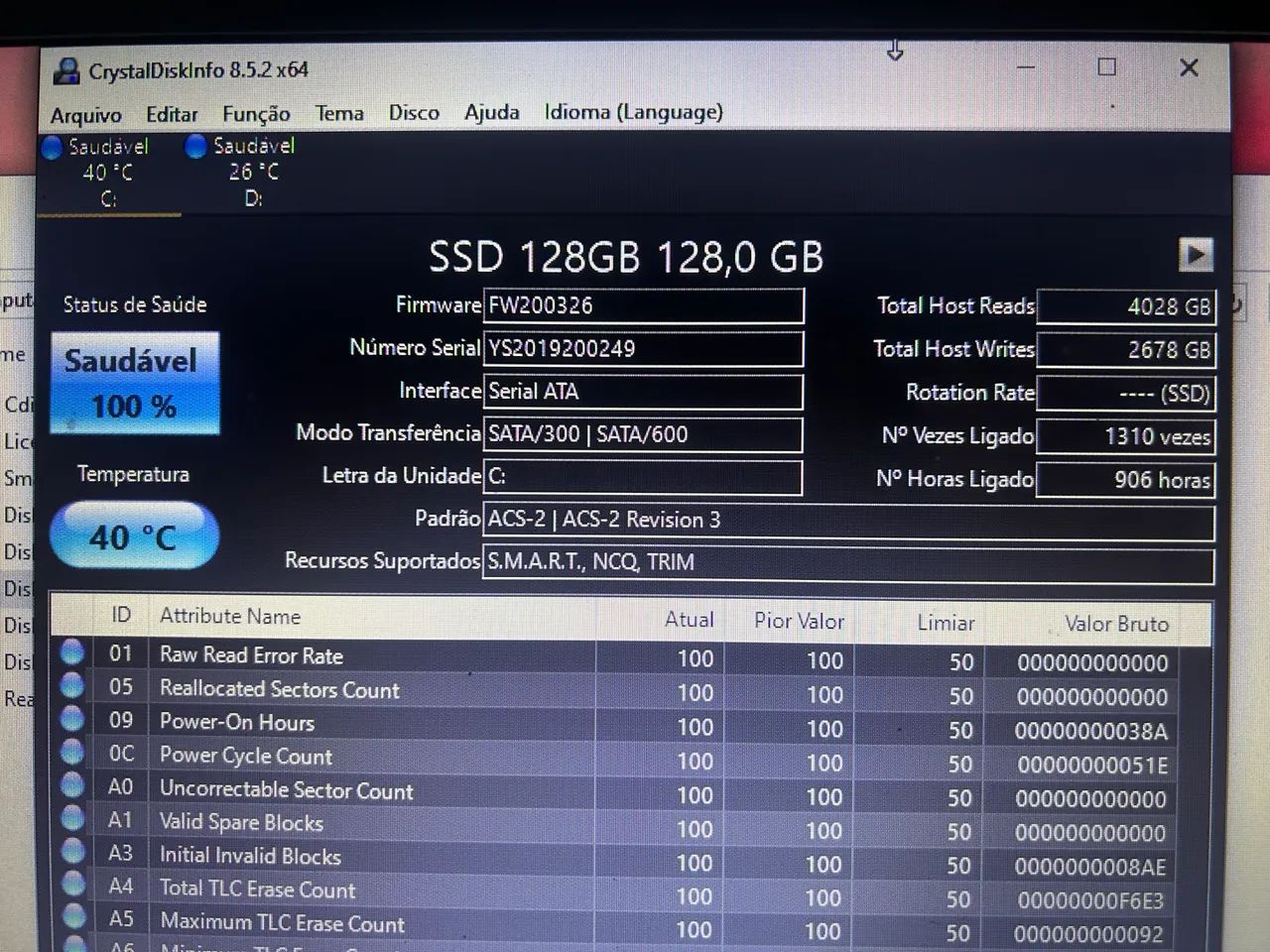Click raw value 0000000008AE

click(x=1089, y=868)
